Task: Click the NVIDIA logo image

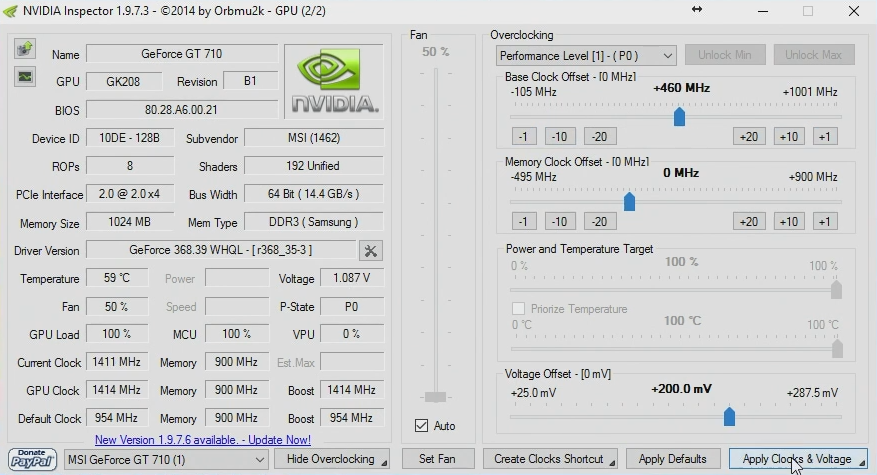Action: [x=334, y=82]
